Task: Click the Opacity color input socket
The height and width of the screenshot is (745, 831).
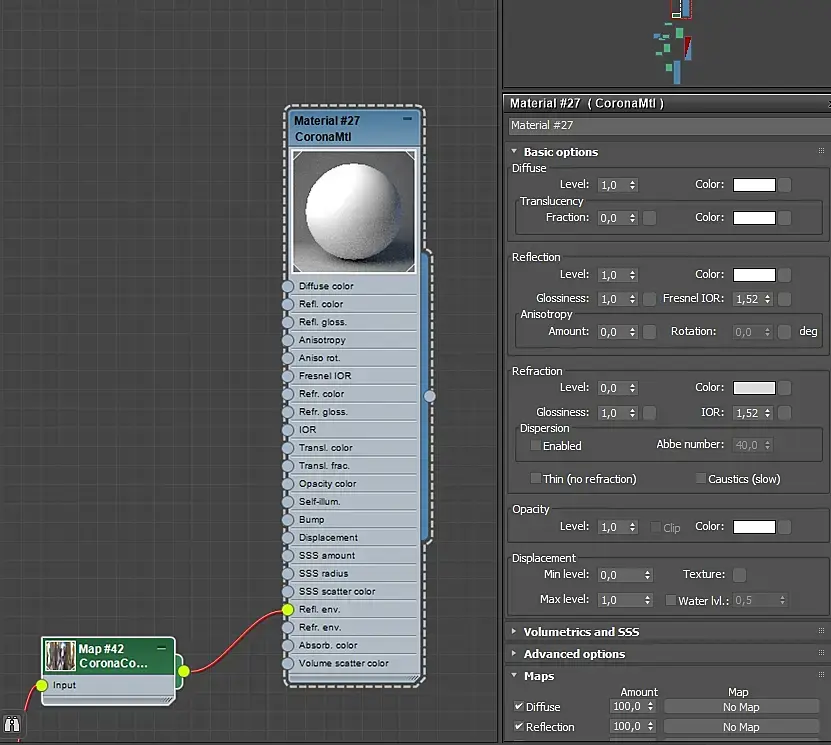Action: (287, 484)
